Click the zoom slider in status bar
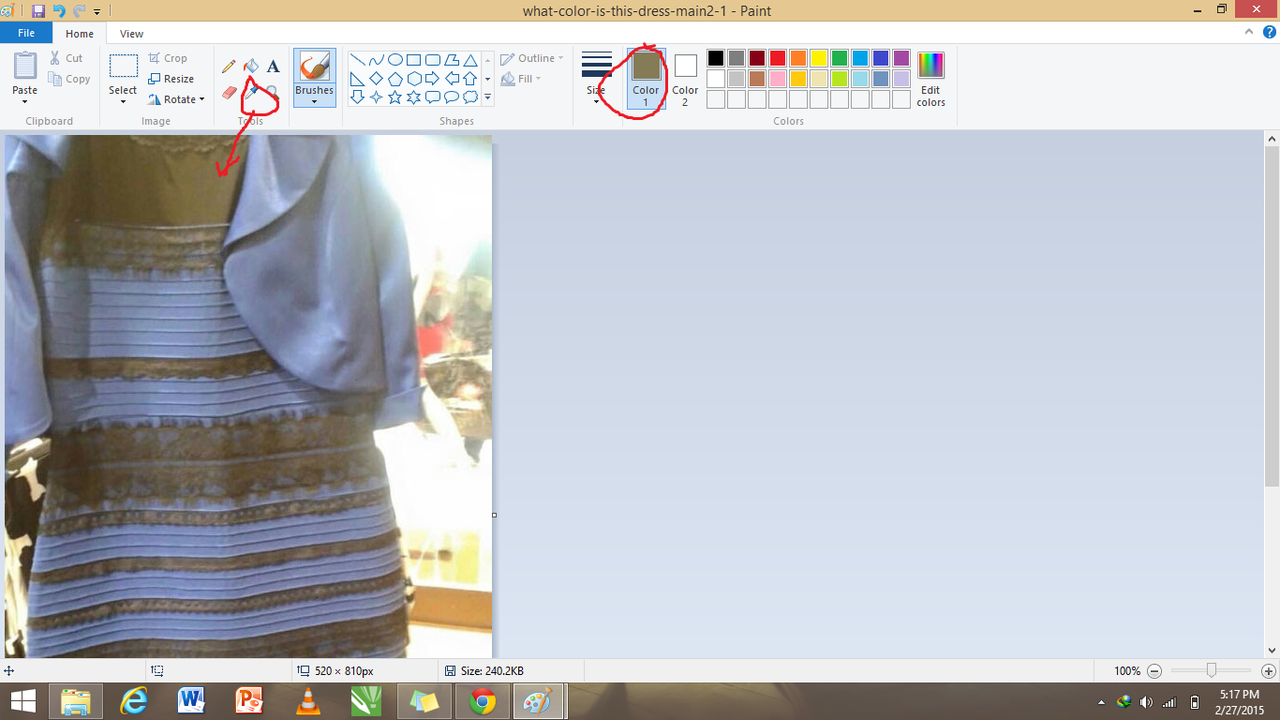1280x720 pixels. coord(1211,671)
